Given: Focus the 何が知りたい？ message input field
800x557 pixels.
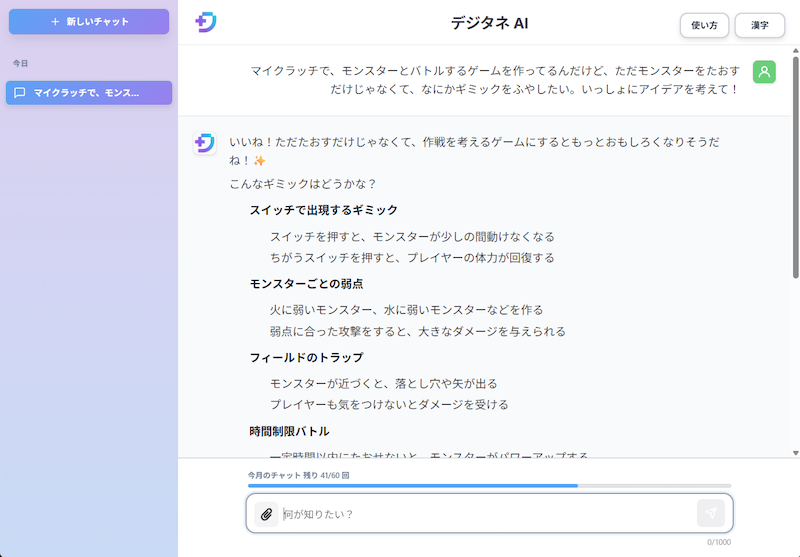Looking at the screenshot, I should pyautogui.click(x=489, y=514).
